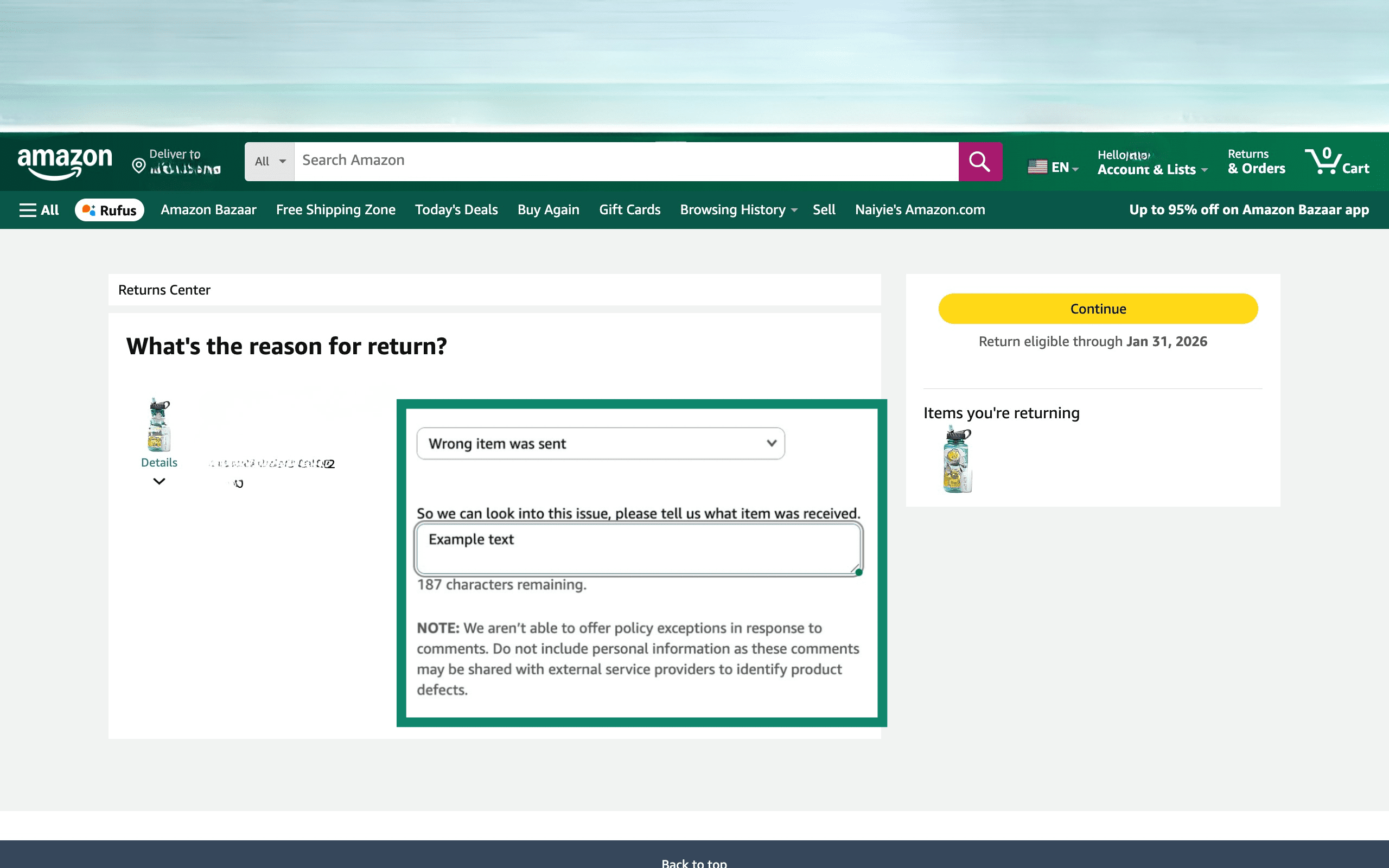Viewport: 1389px width, 868px height.
Task: Click the search magnifier icon
Action: [979, 161]
